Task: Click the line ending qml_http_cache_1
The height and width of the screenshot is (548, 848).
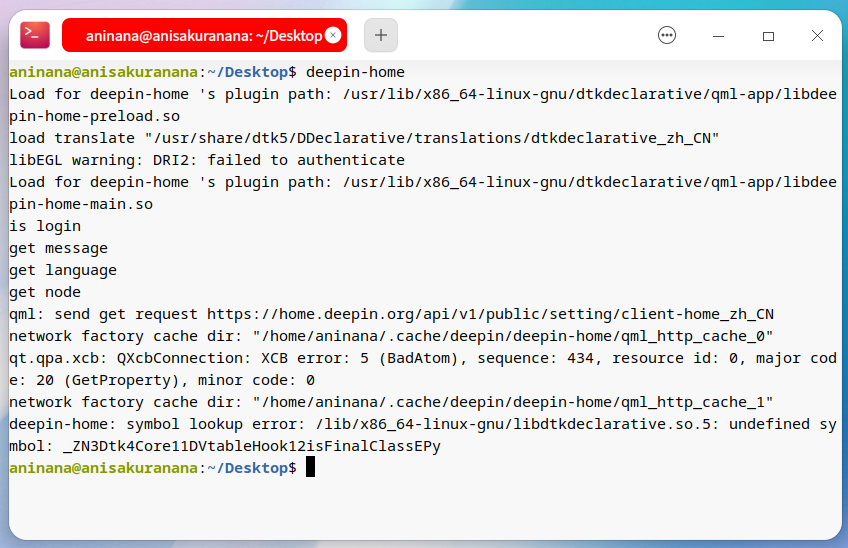Action: tap(391, 402)
